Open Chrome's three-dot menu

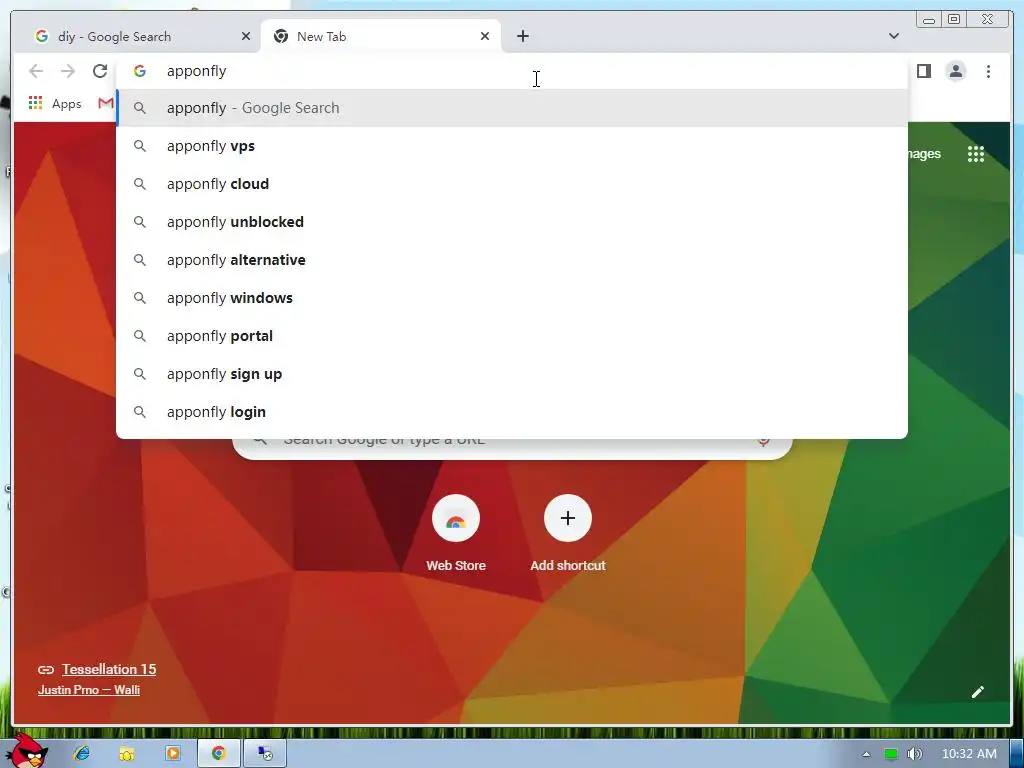click(x=988, y=71)
